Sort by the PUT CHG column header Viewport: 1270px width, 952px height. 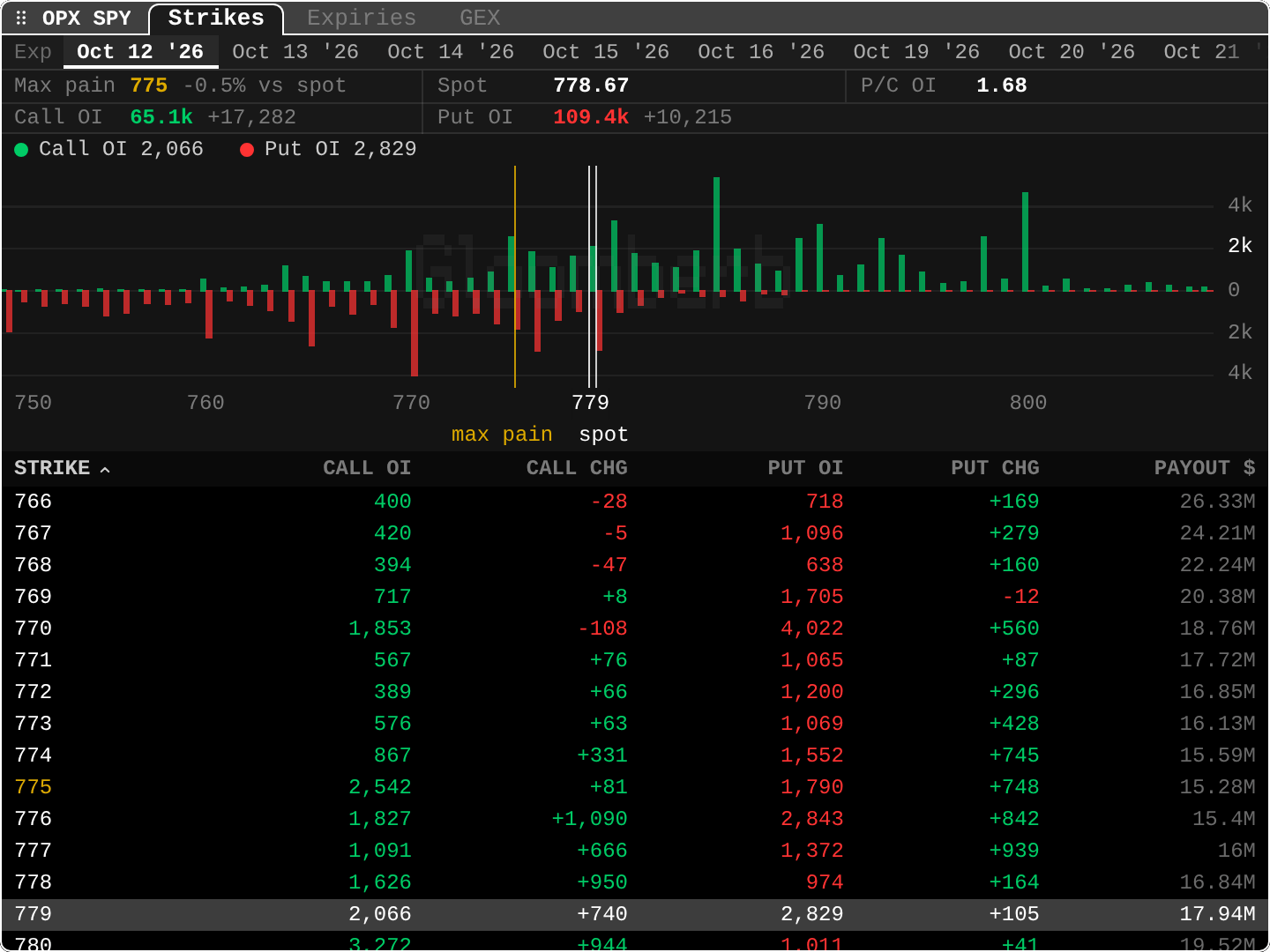pyautogui.click(x=995, y=468)
